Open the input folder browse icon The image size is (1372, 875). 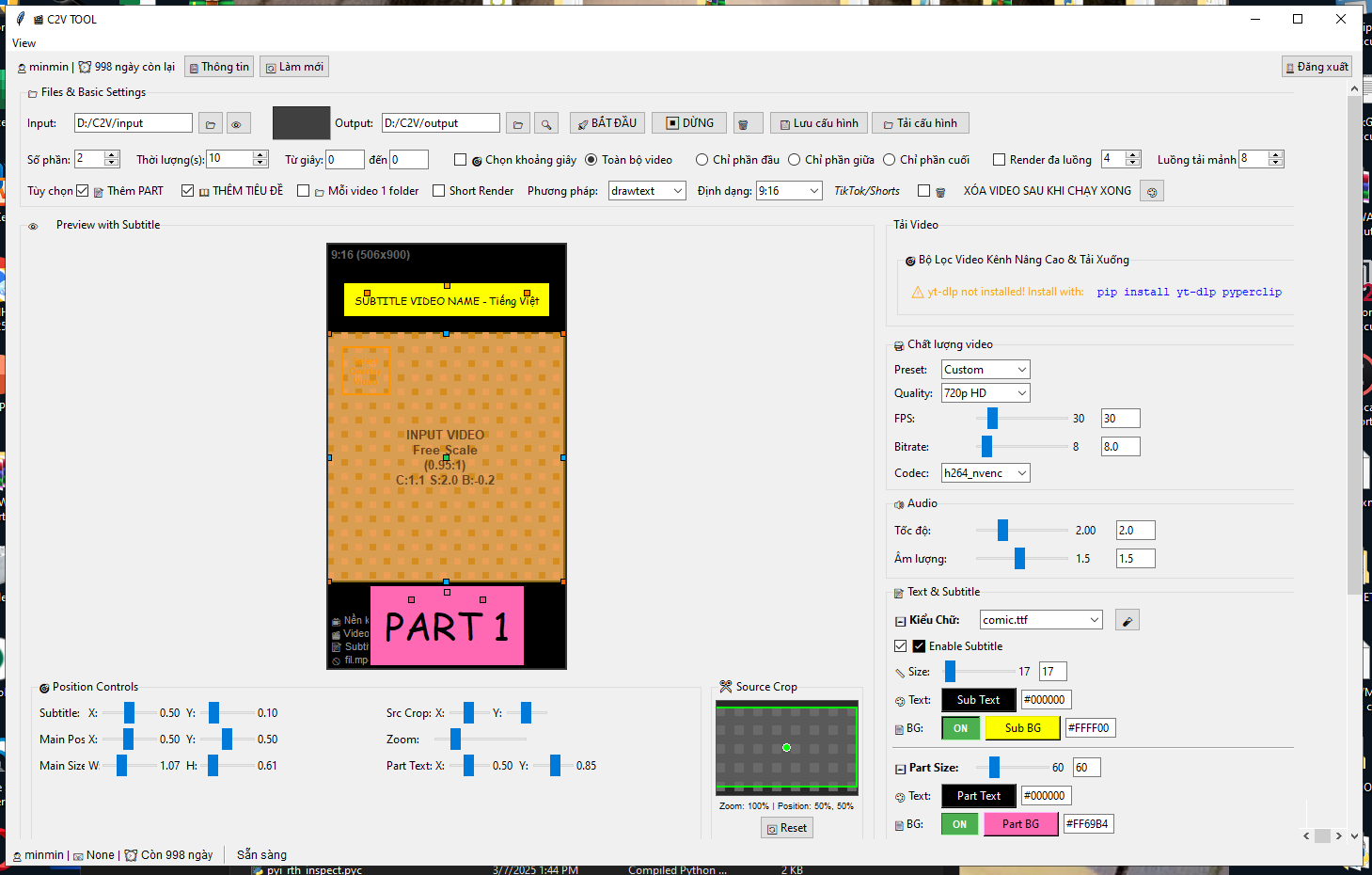tap(211, 123)
